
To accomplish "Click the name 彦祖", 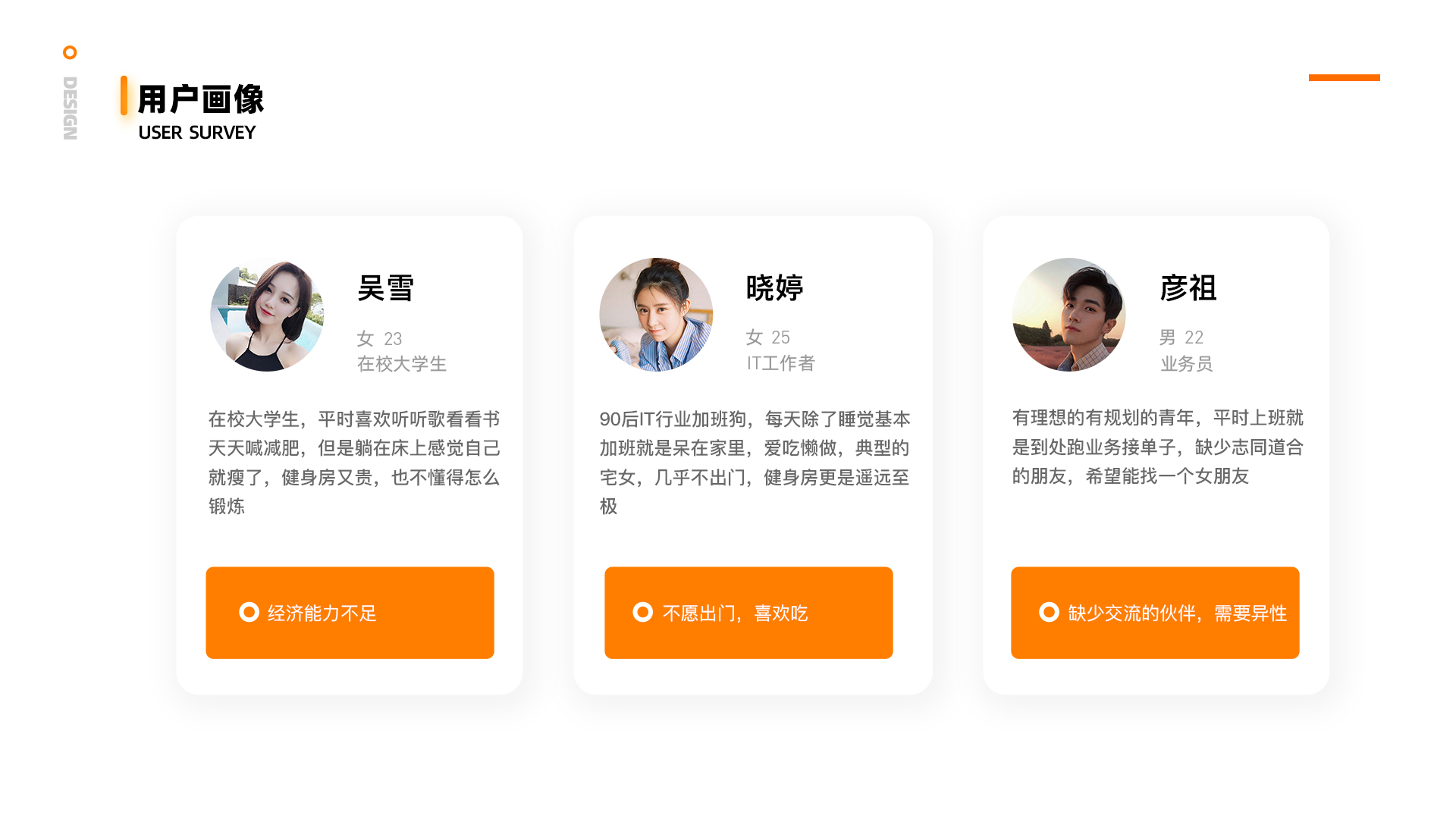I will [1188, 288].
